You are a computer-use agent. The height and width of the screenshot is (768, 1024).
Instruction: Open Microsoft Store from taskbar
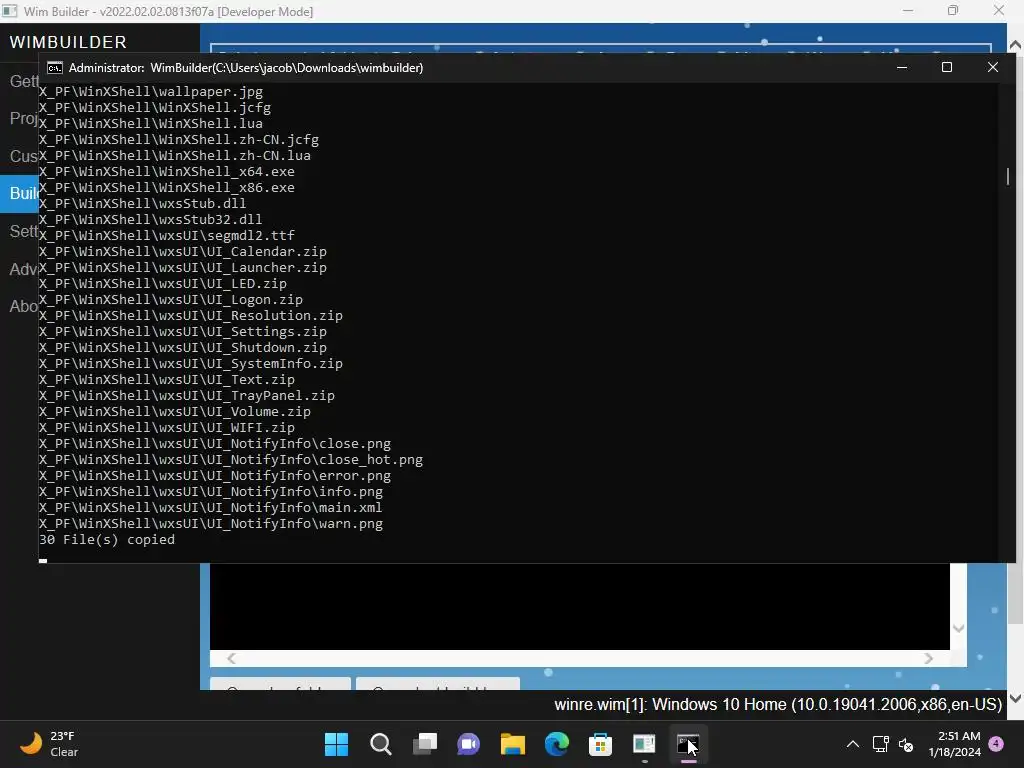click(600, 744)
